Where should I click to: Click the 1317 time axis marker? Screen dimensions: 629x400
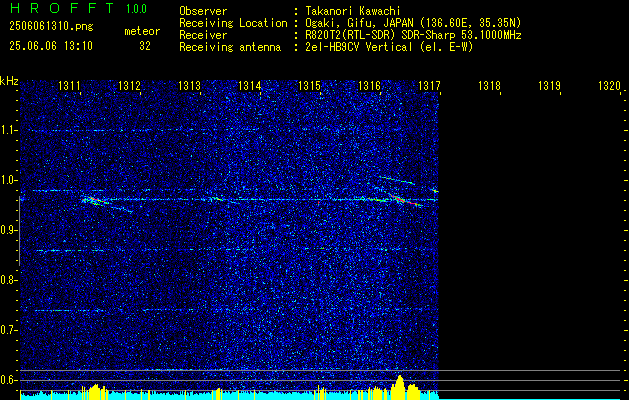point(429,85)
